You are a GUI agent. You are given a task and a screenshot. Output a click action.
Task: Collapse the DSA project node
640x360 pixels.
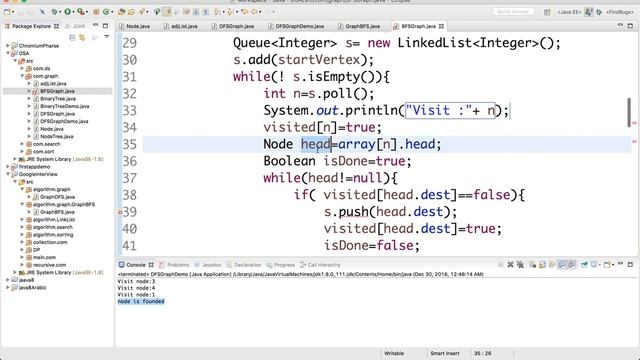pos(8,53)
